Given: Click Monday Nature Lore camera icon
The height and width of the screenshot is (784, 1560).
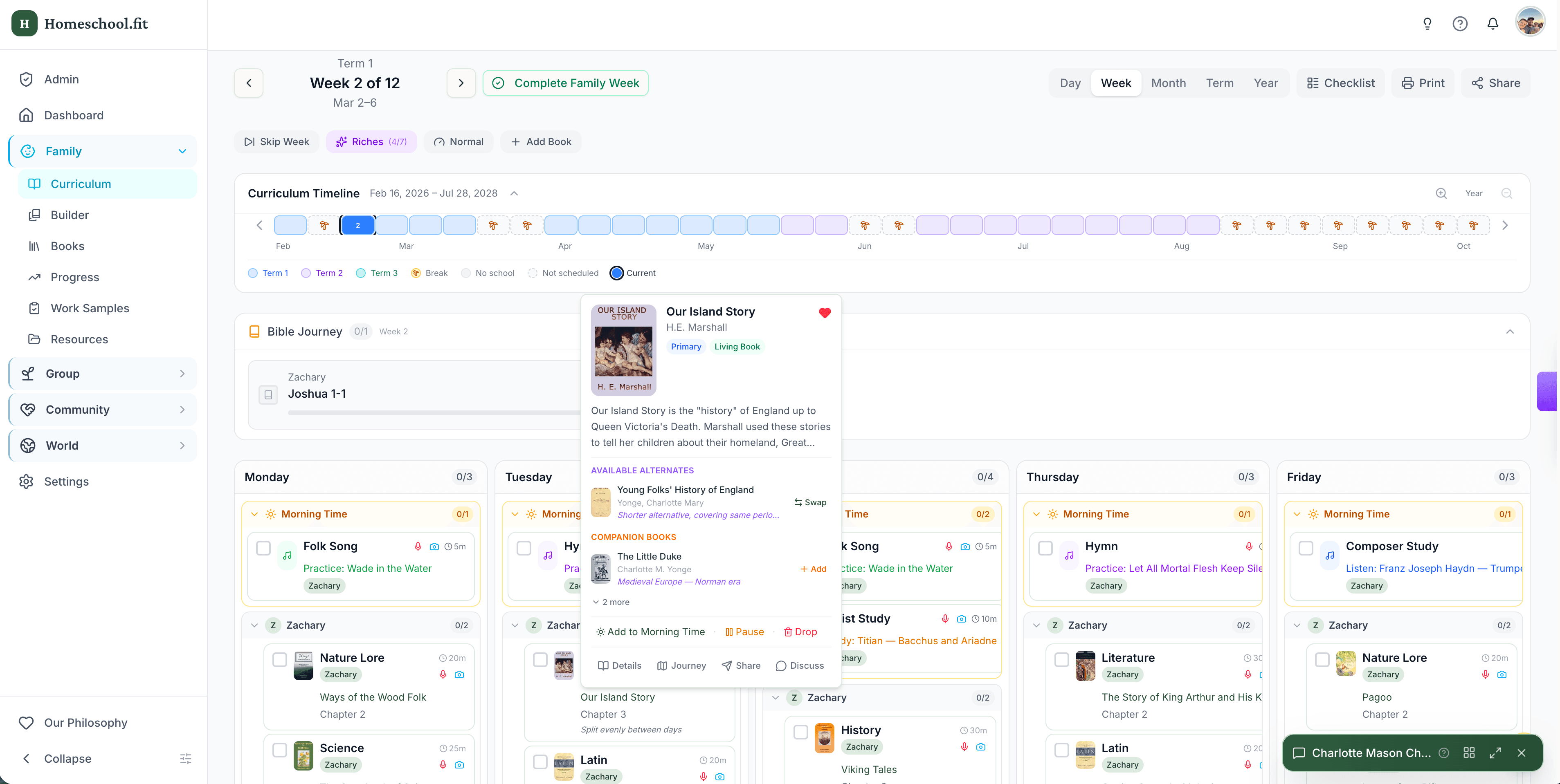Looking at the screenshot, I should [x=459, y=674].
